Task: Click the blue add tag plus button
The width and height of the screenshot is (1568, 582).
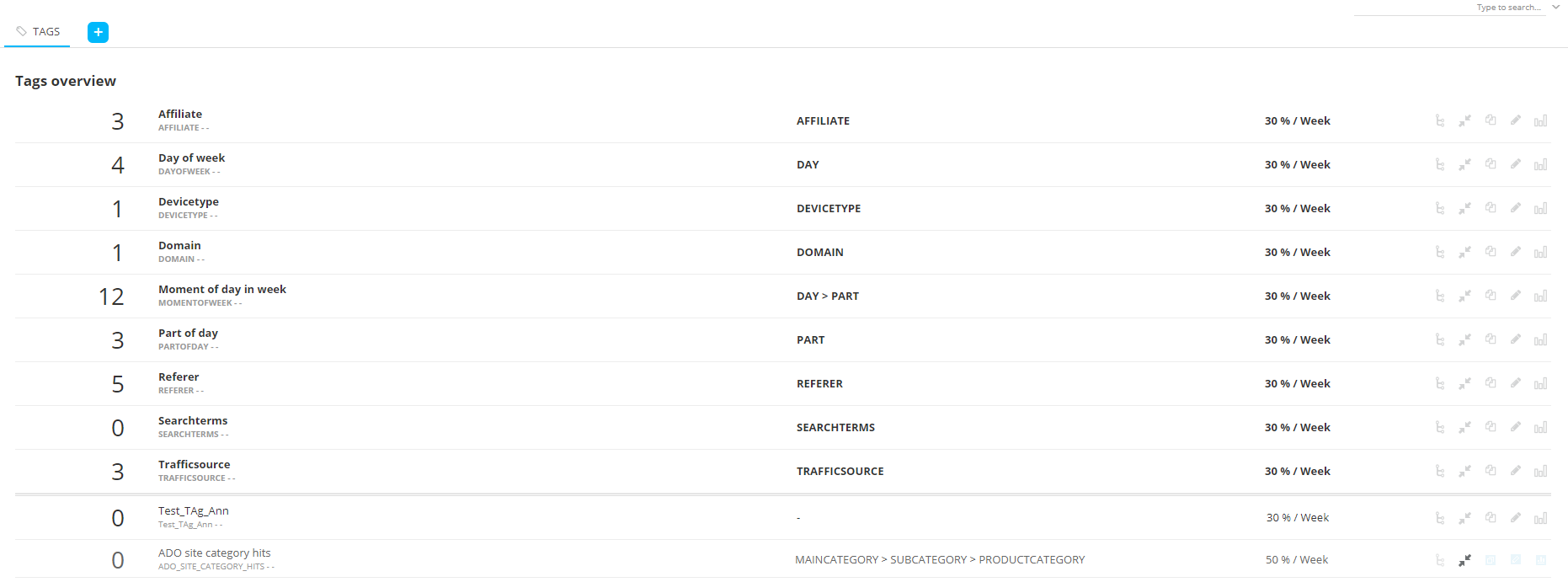Action: [98, 32]
